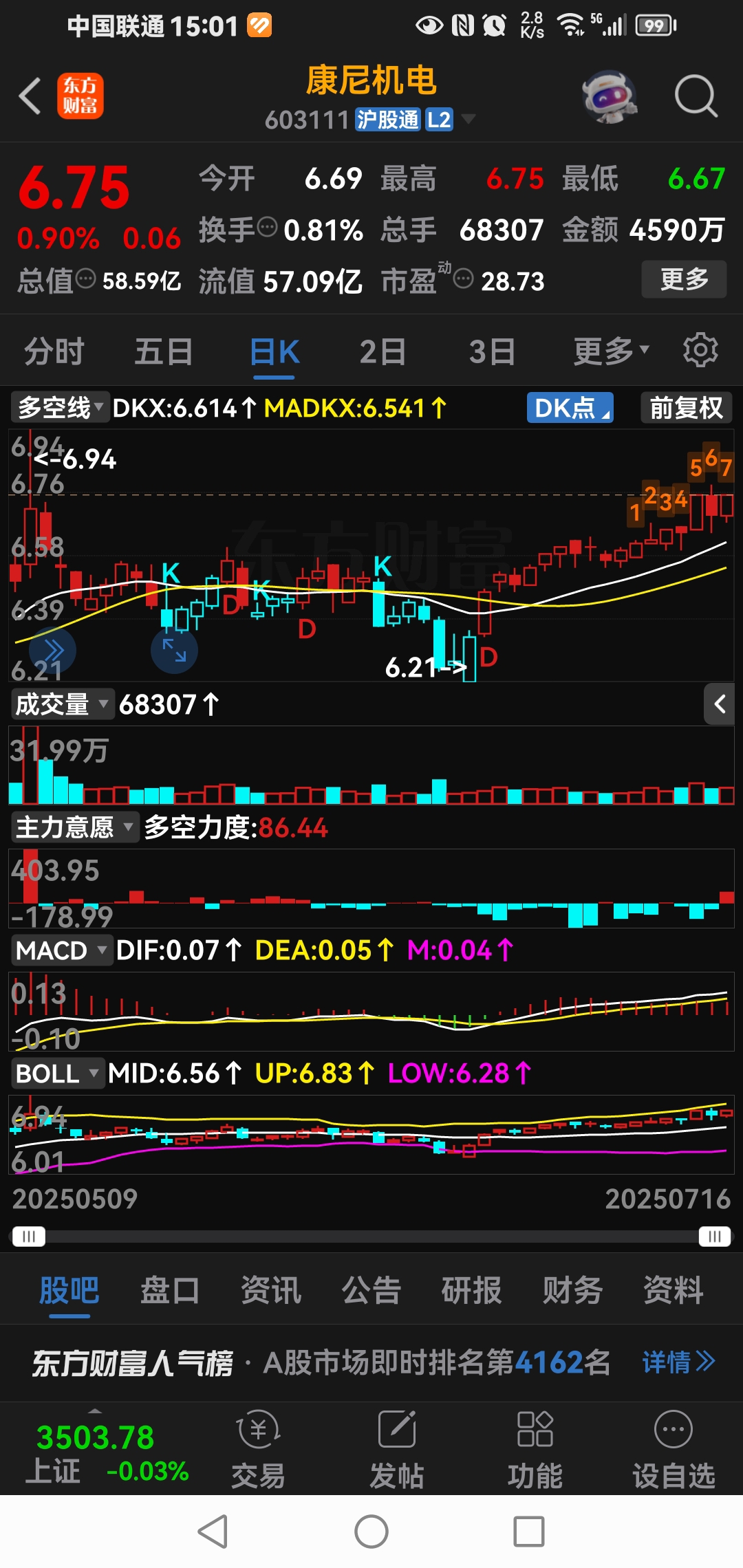The height and width of the screenshot is (1568, 743).
Task: Expand the stock code dropdown arrow
Action: pos(469,119)
